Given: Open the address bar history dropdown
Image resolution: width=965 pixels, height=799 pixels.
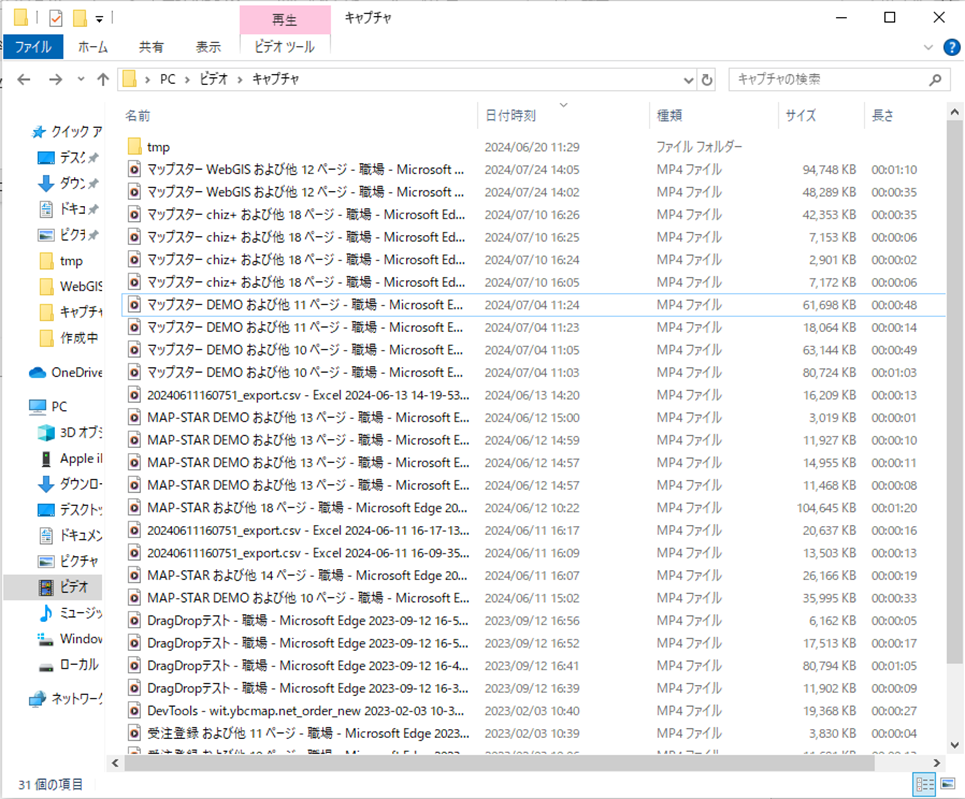Looking at the screenshot, I should (689, 80).
